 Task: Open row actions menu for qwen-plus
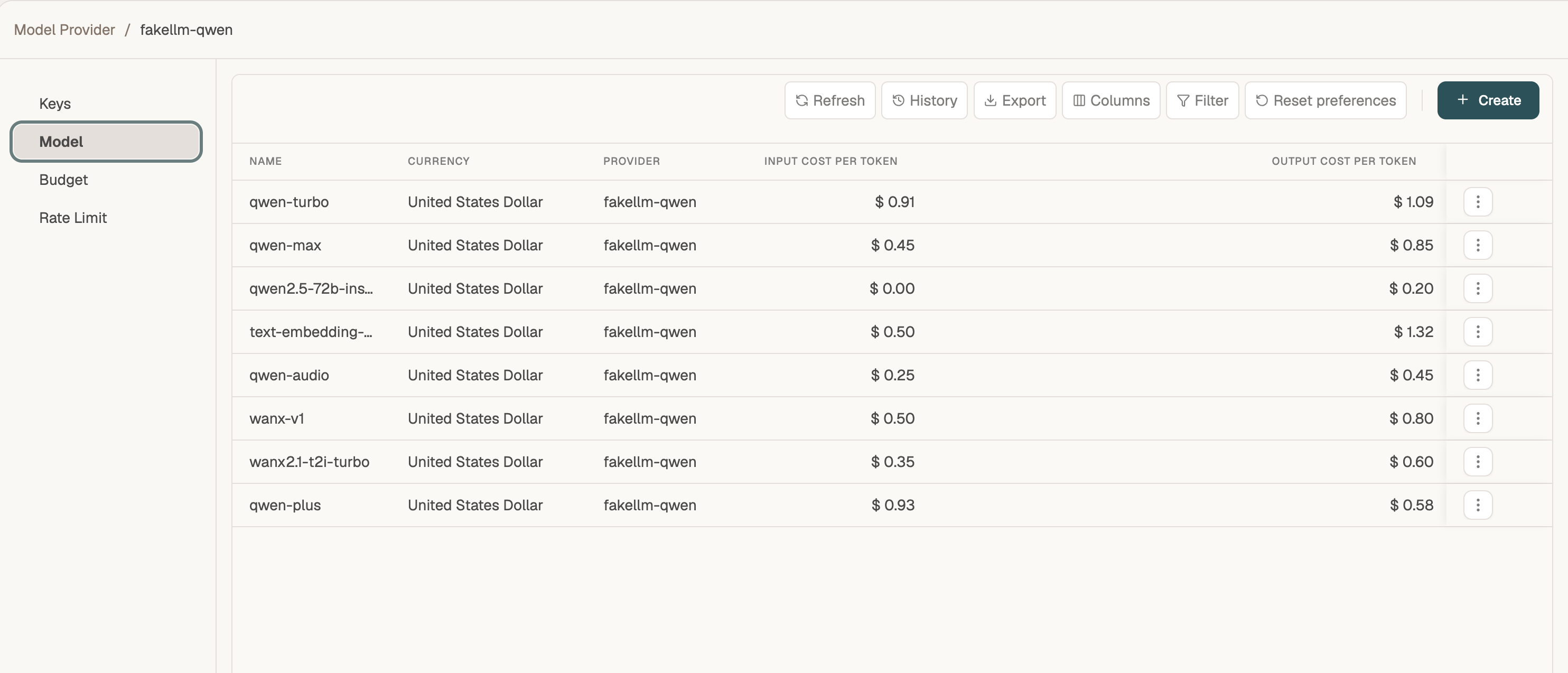coord(1477,504)
